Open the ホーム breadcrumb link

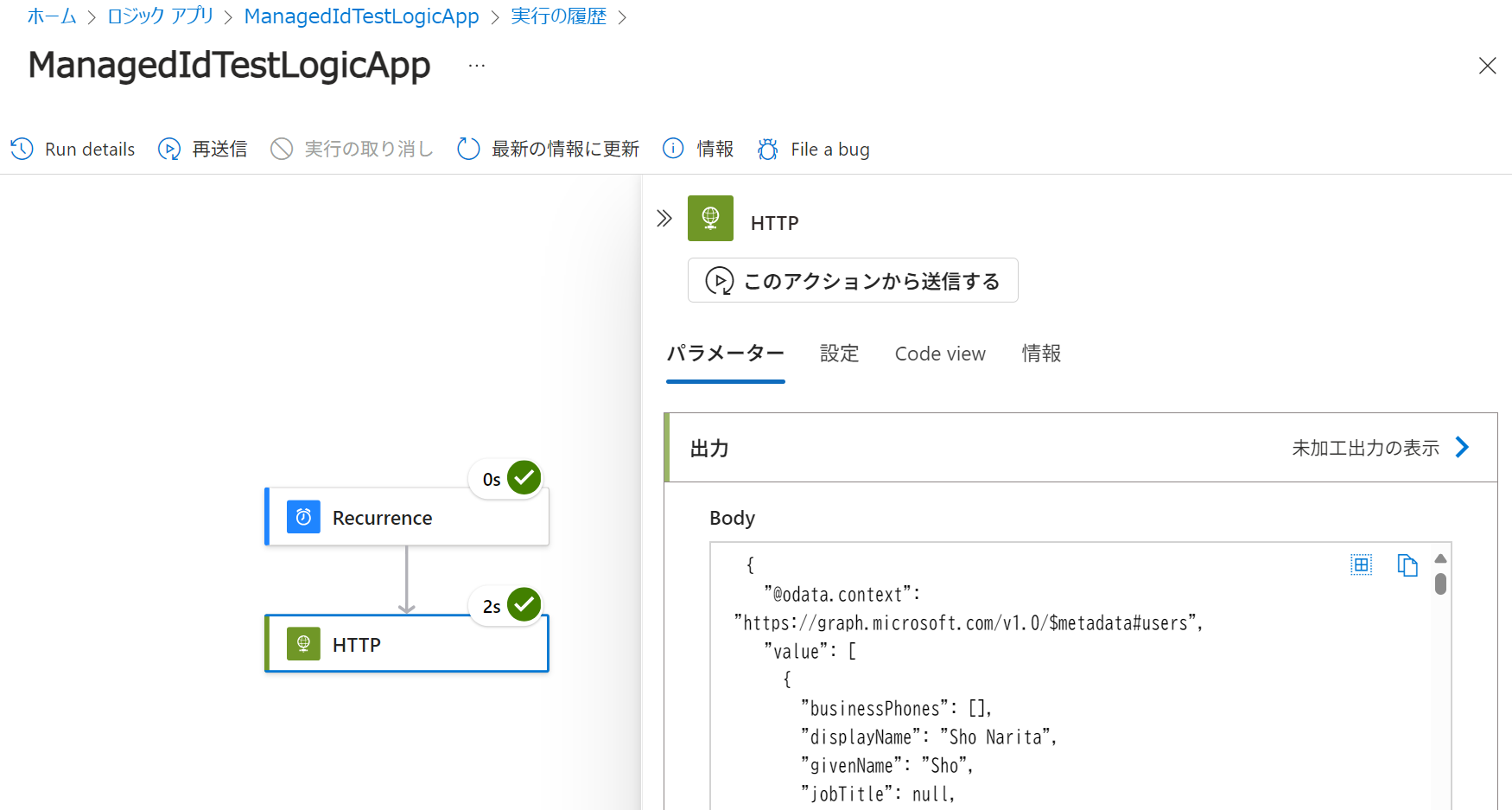coord(51,16)
